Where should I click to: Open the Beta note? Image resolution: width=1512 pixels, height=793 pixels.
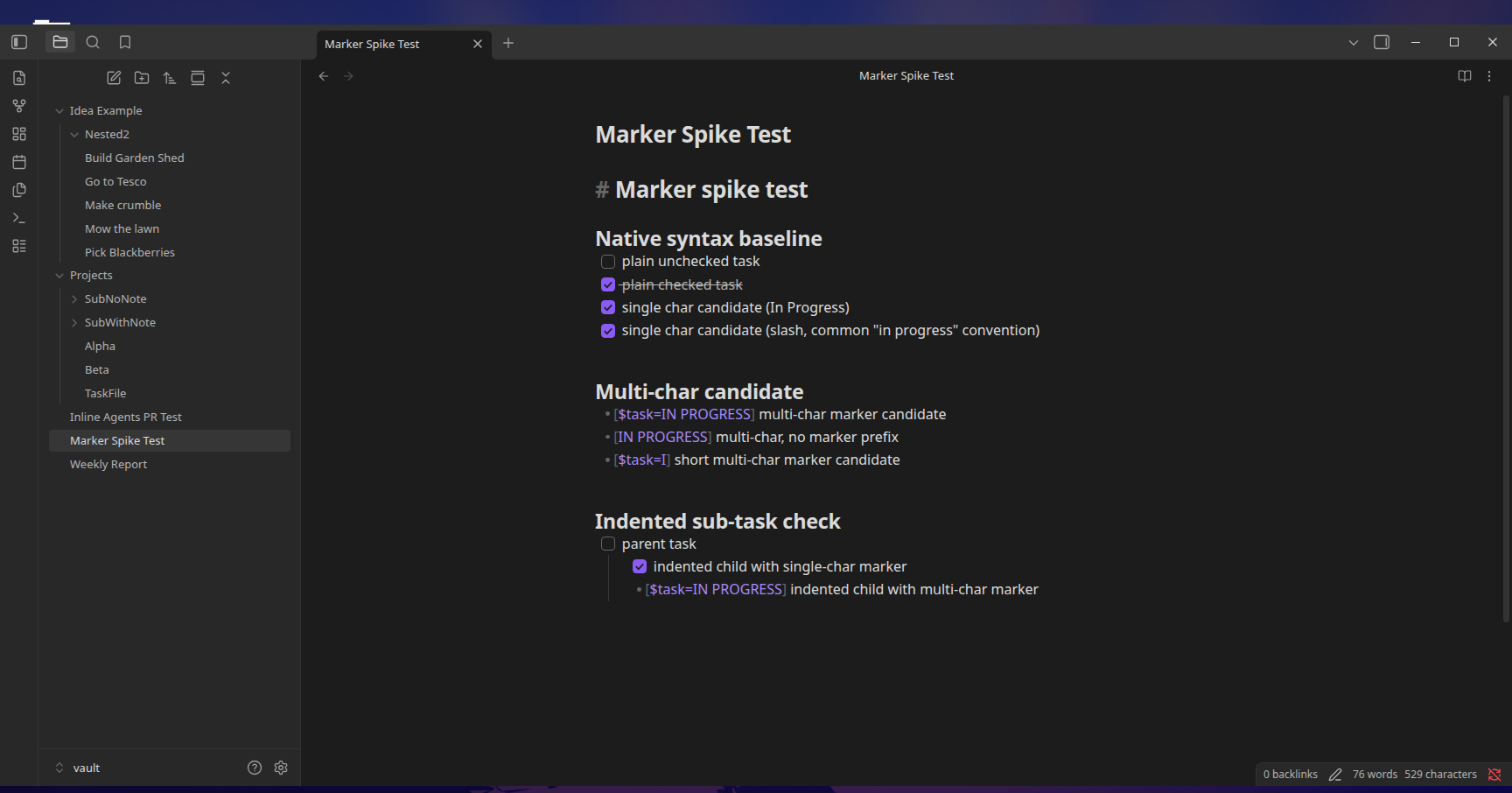click(97, 369)
